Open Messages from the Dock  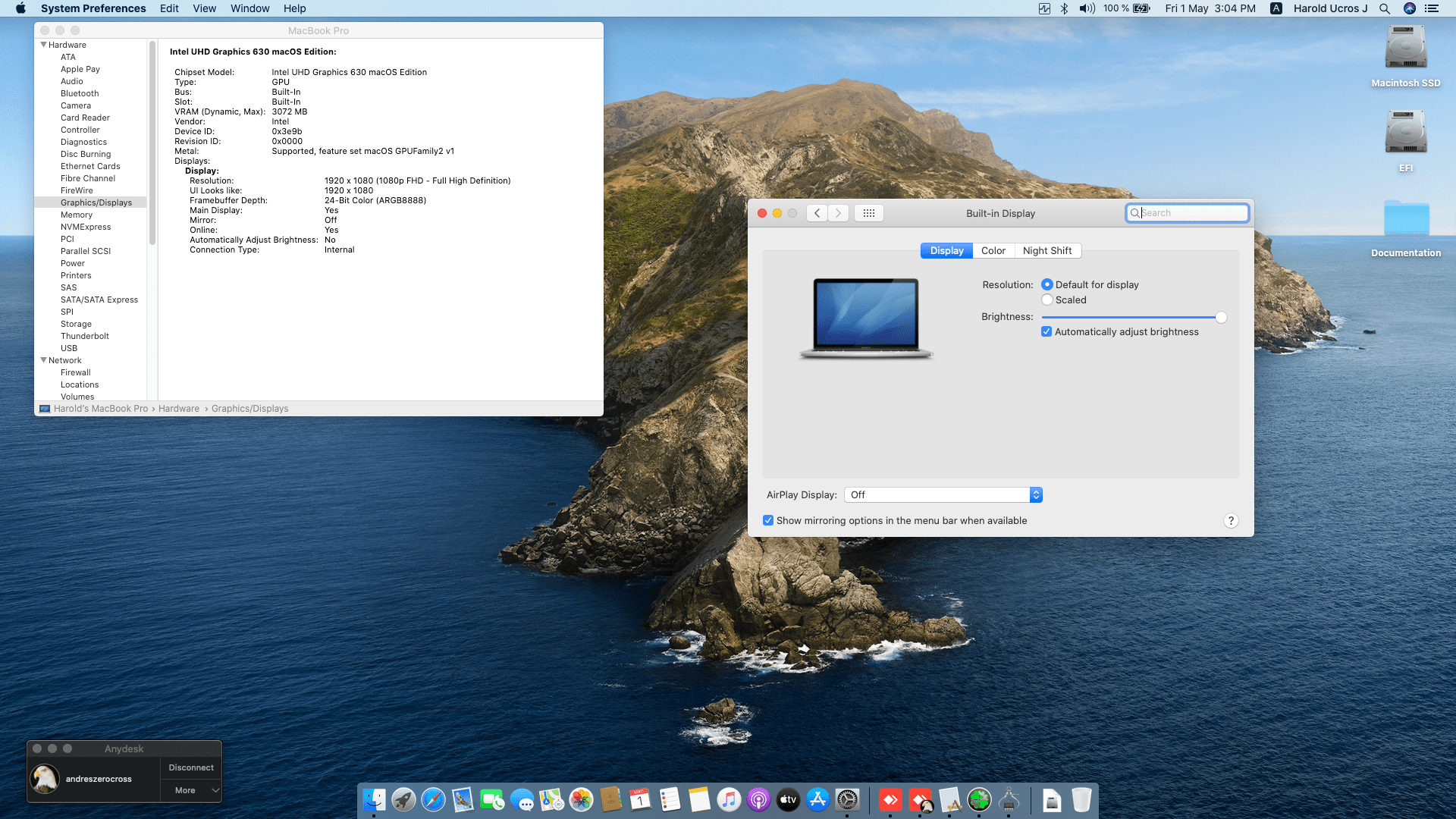522,799
